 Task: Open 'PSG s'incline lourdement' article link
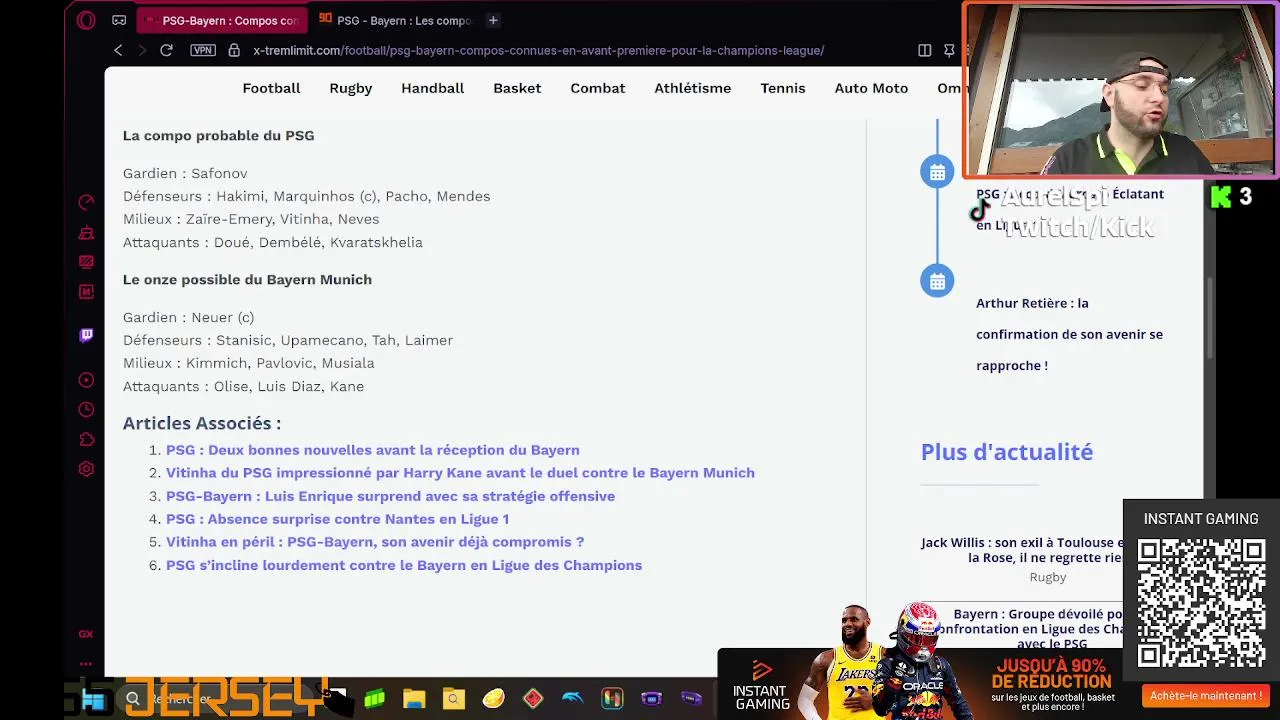(404, 565)
